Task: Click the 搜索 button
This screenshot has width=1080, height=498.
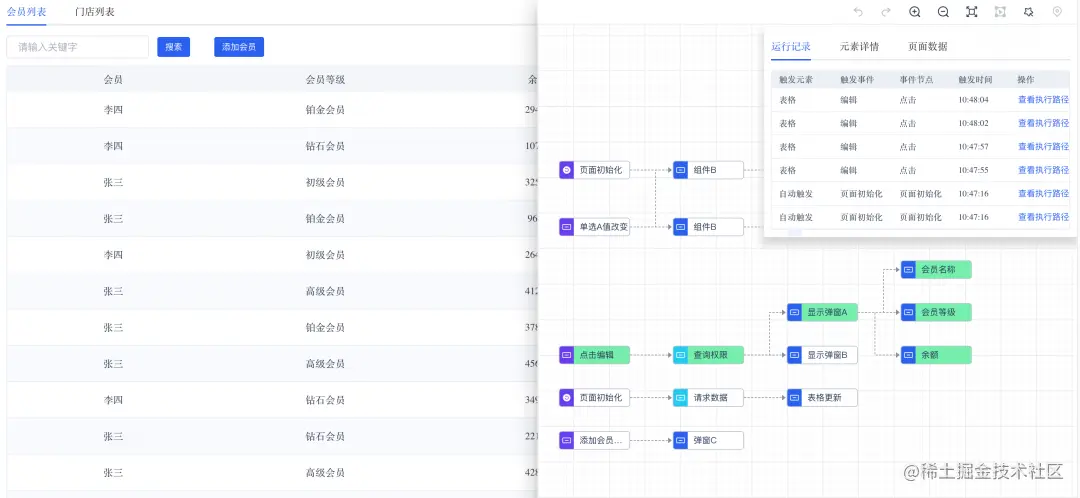Action: pos(174,47)
